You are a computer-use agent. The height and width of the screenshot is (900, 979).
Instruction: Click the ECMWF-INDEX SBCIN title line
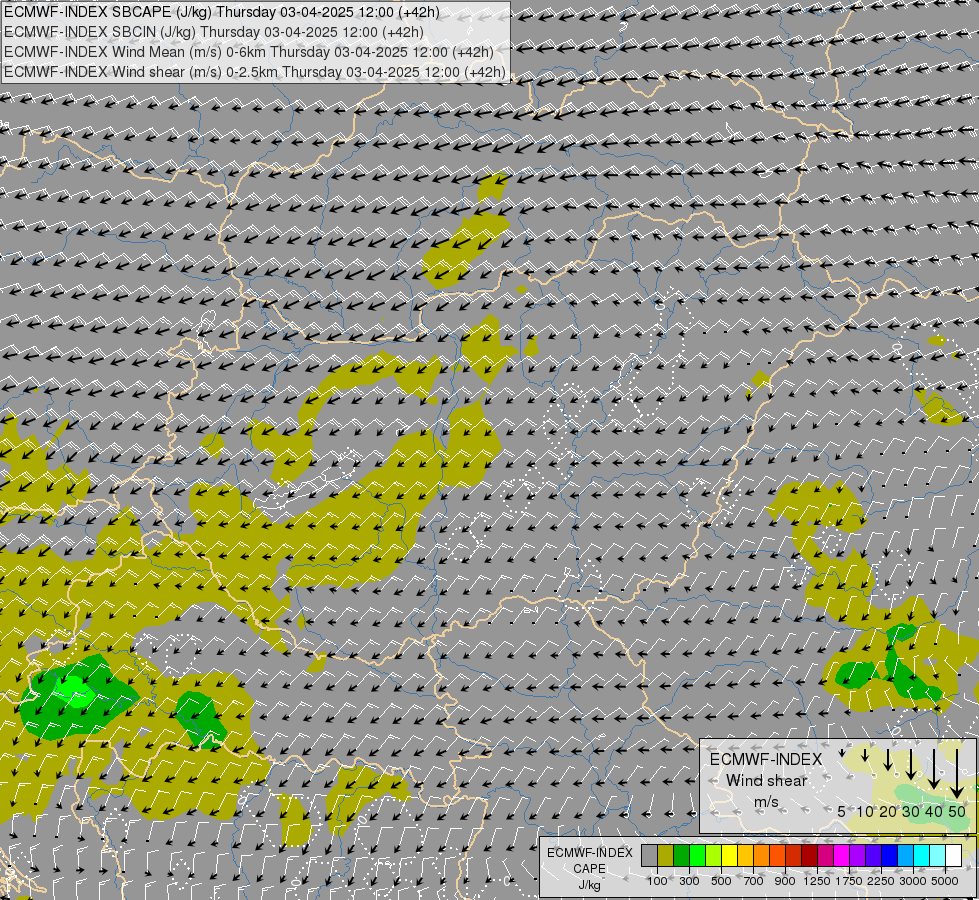(x=214, y=32)
